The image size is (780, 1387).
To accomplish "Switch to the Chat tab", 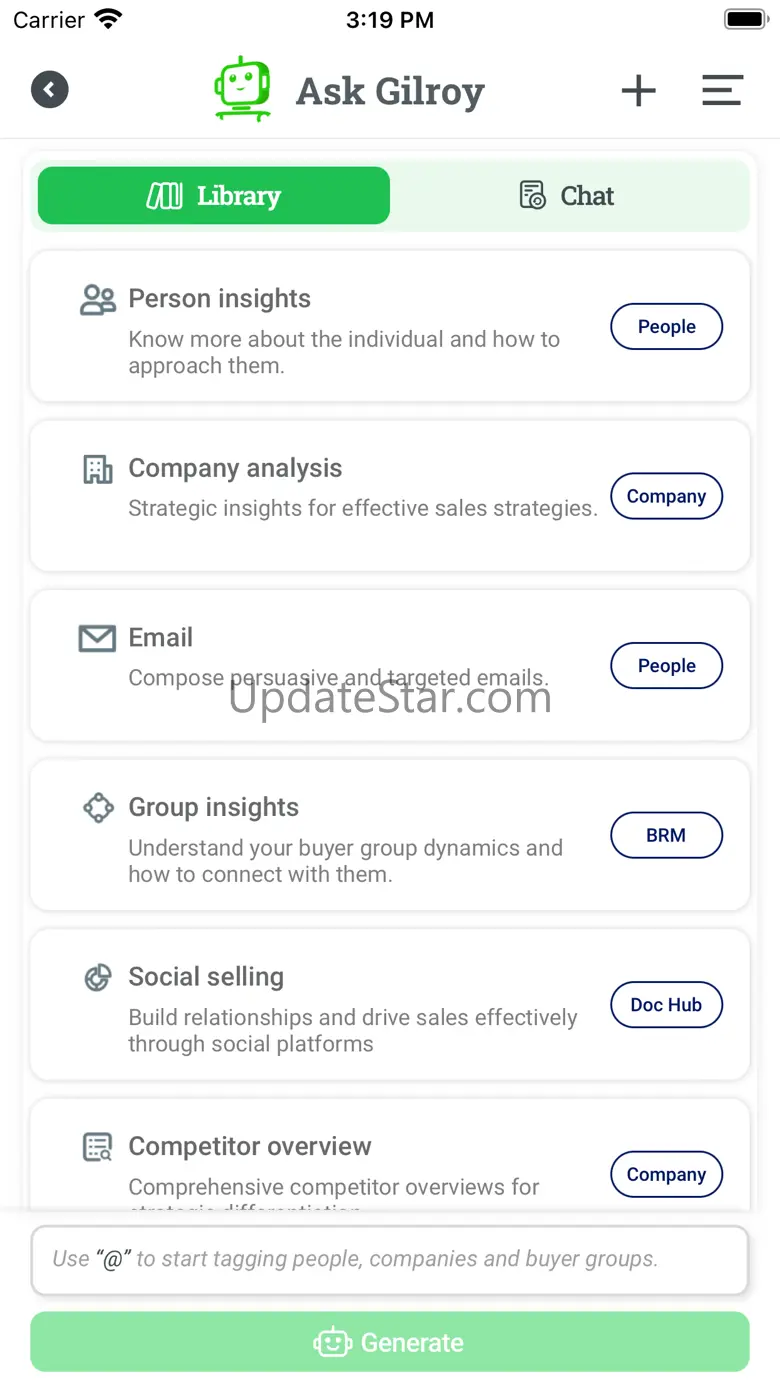I will tap(567, 196).
